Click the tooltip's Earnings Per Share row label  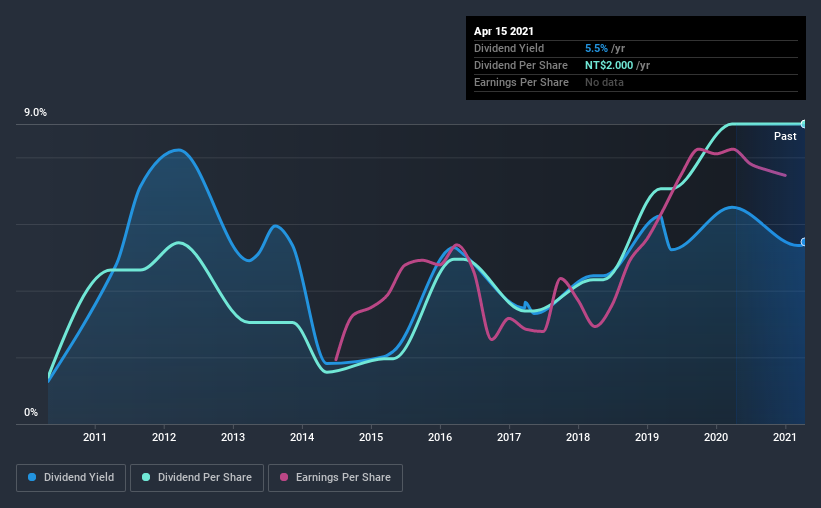(521, 82)
